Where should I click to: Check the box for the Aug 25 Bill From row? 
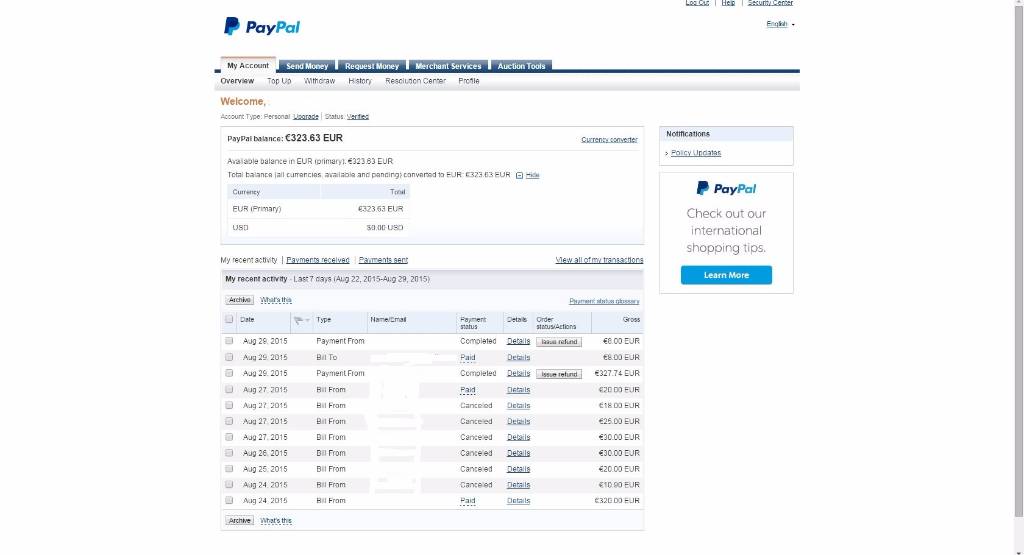coord(229,469)
